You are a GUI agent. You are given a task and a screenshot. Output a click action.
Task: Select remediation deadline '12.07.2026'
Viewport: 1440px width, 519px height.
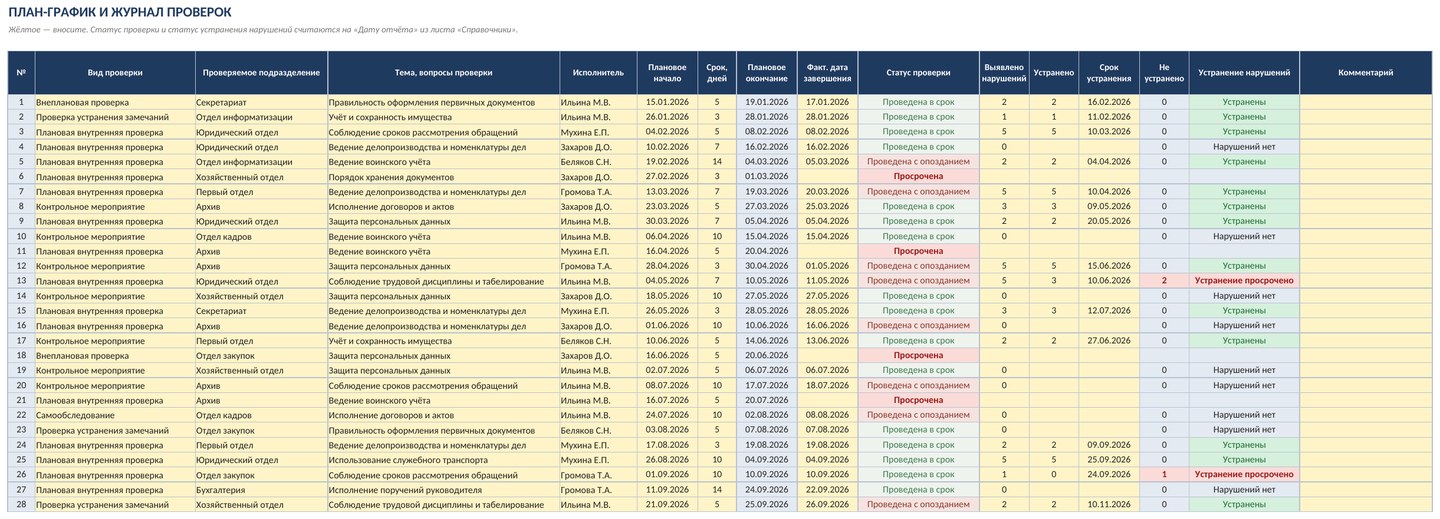[1109, 311]
